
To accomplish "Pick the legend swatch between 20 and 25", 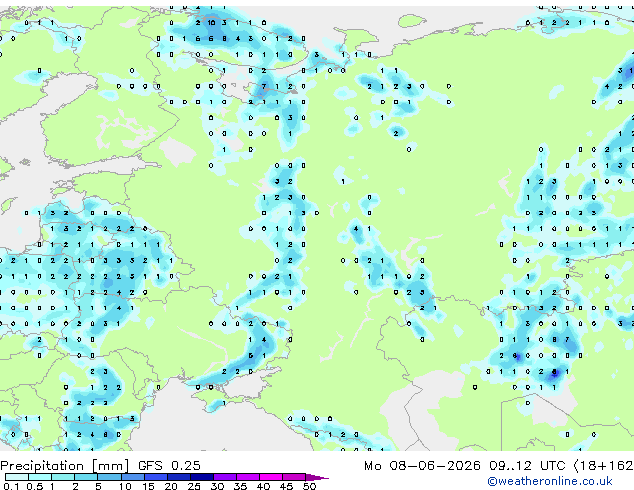I will (x=178, y=477).
